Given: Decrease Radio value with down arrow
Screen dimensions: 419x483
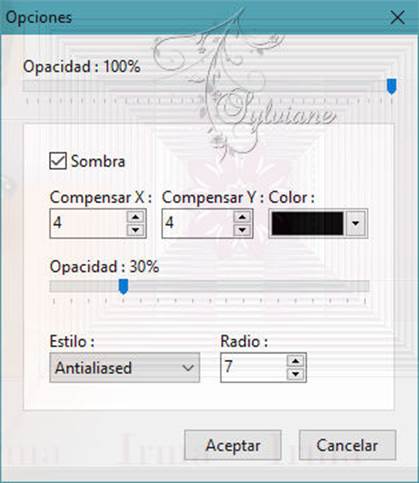Looking at the screenshot, I should 295,374.
